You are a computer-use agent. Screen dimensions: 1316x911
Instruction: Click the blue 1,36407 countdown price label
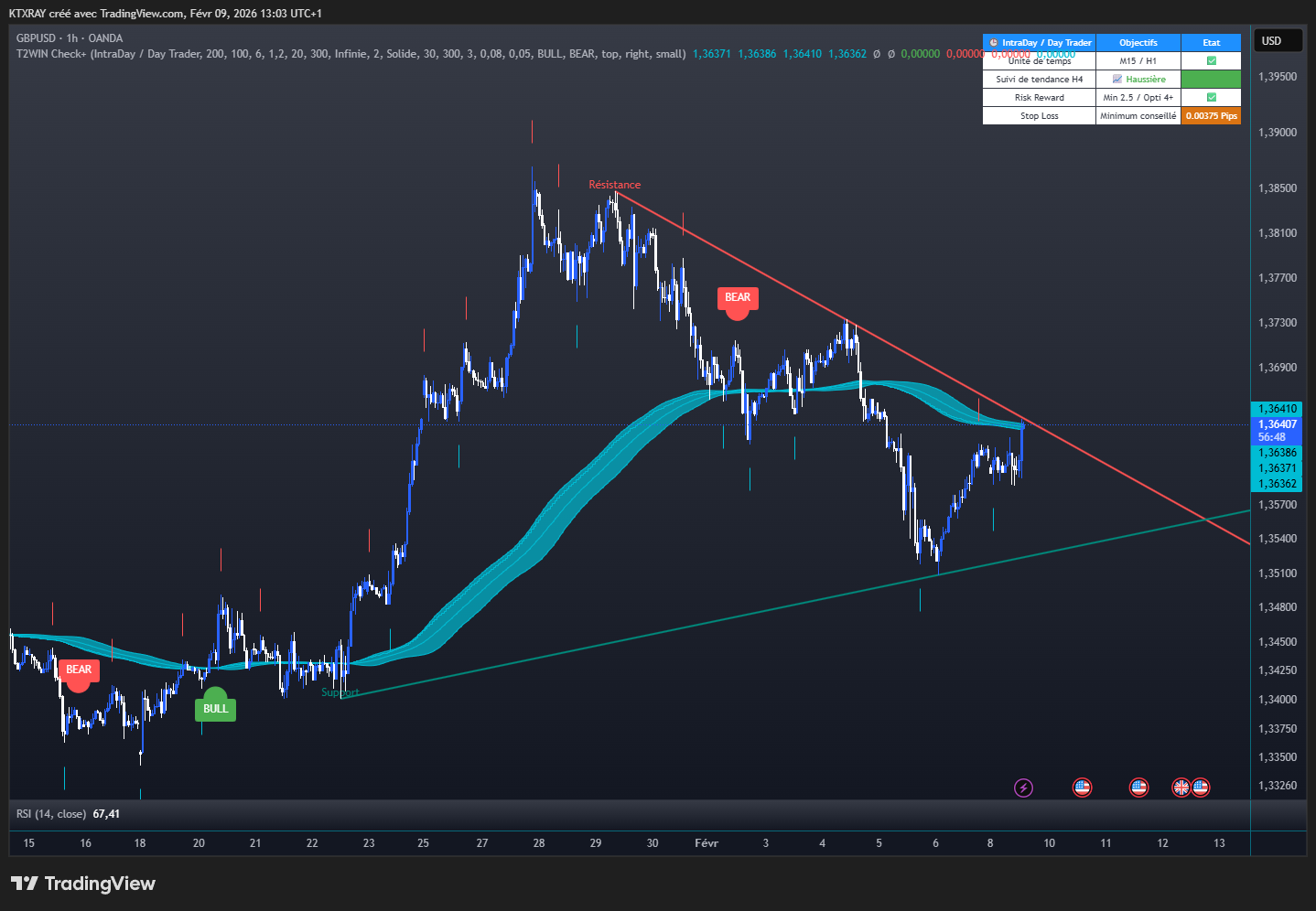coord(1276,429)
